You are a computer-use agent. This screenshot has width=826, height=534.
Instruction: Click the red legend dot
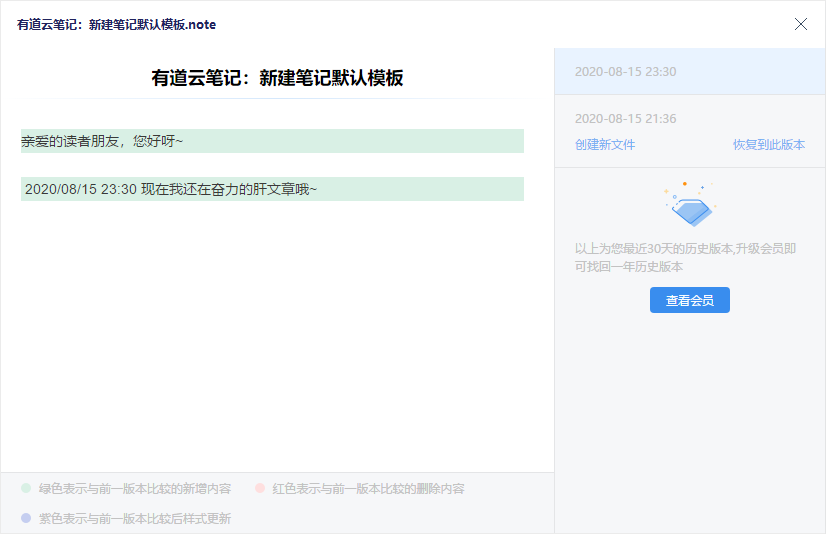click(260, 488)
